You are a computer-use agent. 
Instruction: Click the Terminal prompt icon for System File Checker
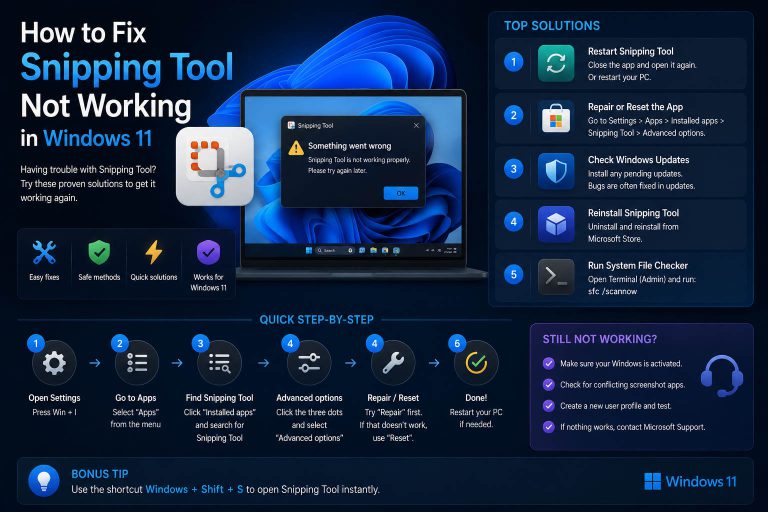point(556,277)
